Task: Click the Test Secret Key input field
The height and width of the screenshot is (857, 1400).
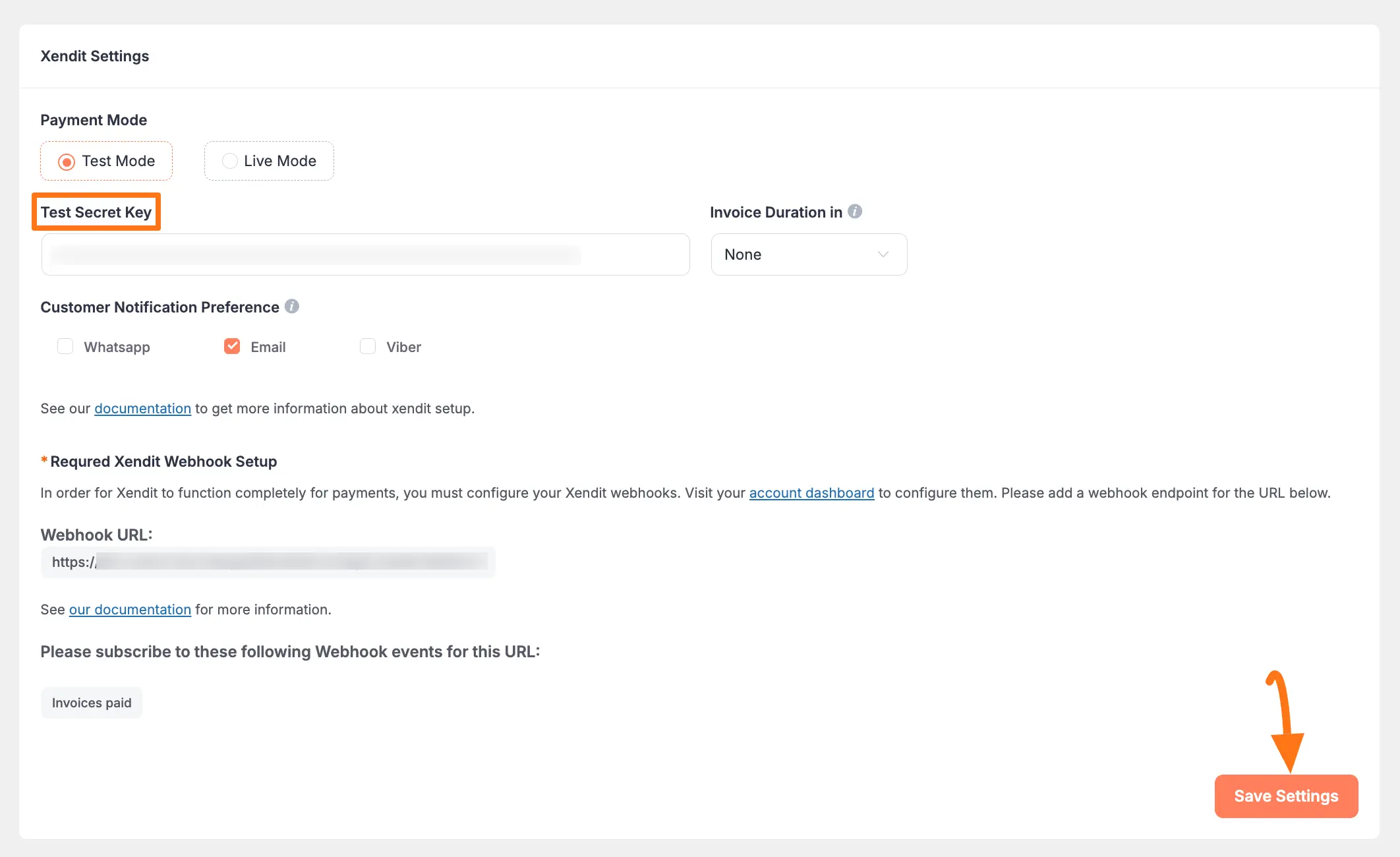Action: click(x=365, y=254)
